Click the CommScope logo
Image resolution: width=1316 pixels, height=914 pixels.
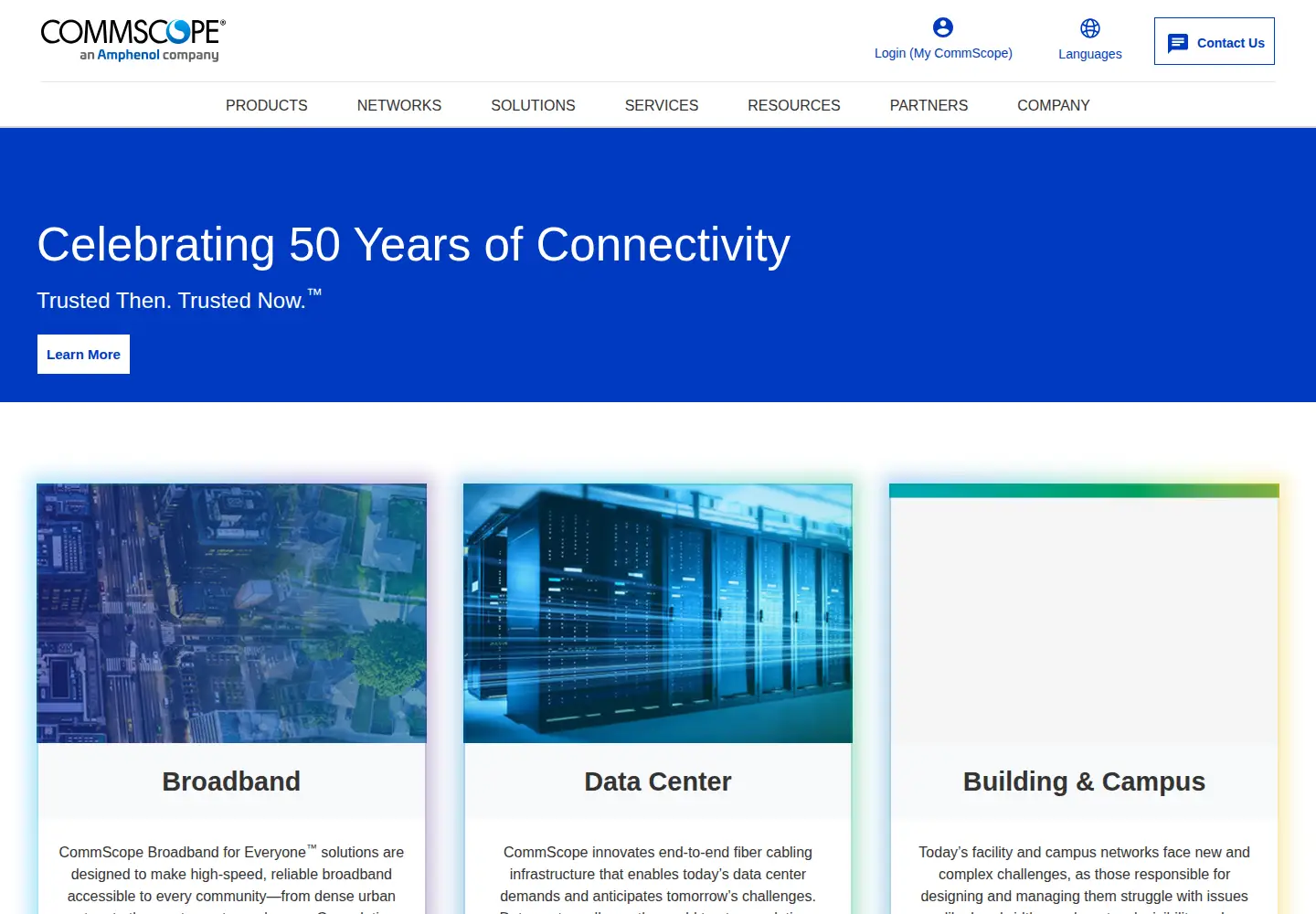[x=133, y=40]
